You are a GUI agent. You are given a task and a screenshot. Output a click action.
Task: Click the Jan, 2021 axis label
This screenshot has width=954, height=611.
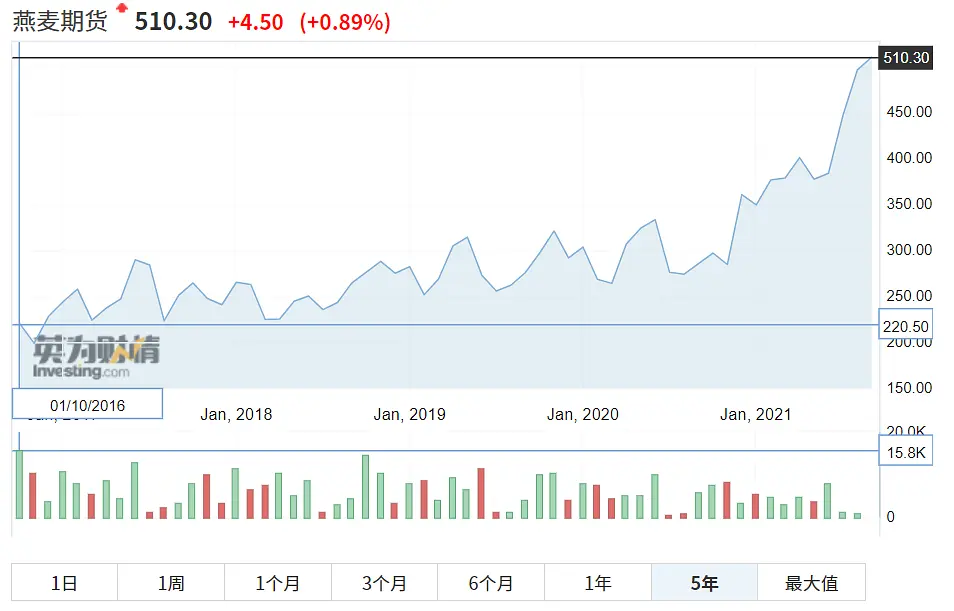[x=755, y=414]
